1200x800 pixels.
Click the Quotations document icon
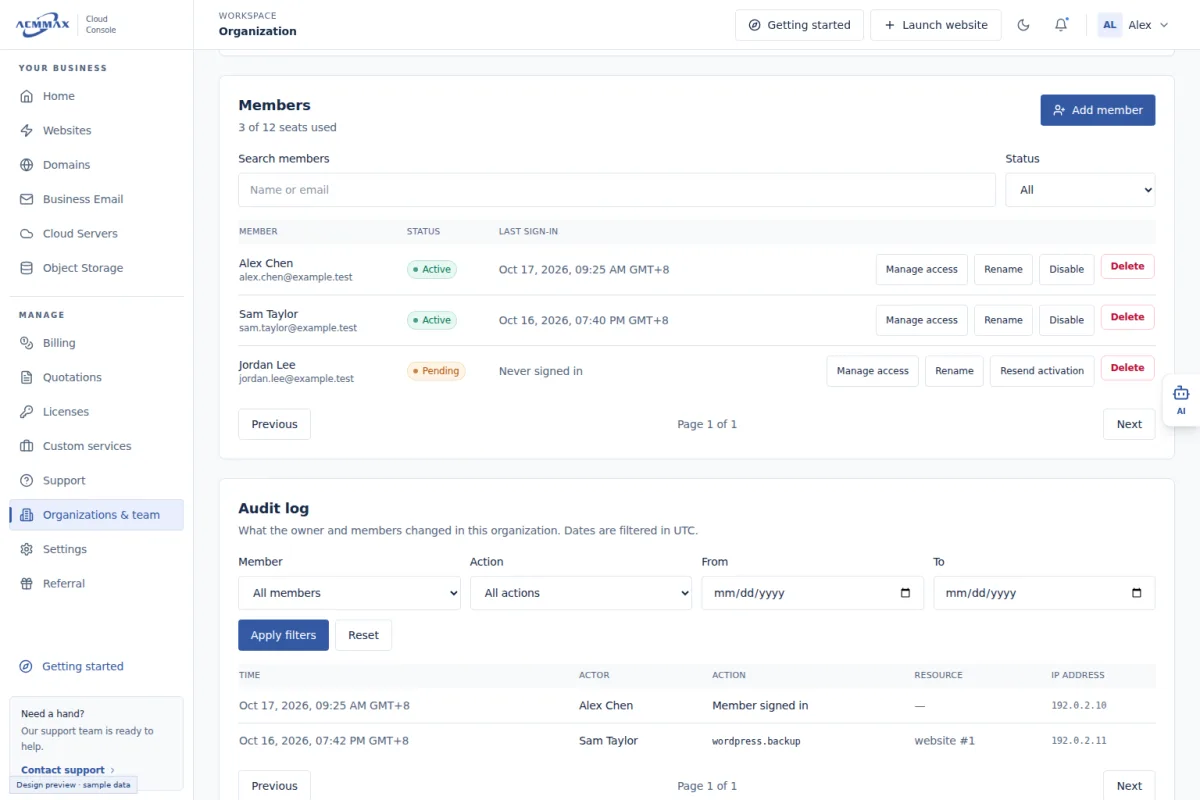(27, 377)
